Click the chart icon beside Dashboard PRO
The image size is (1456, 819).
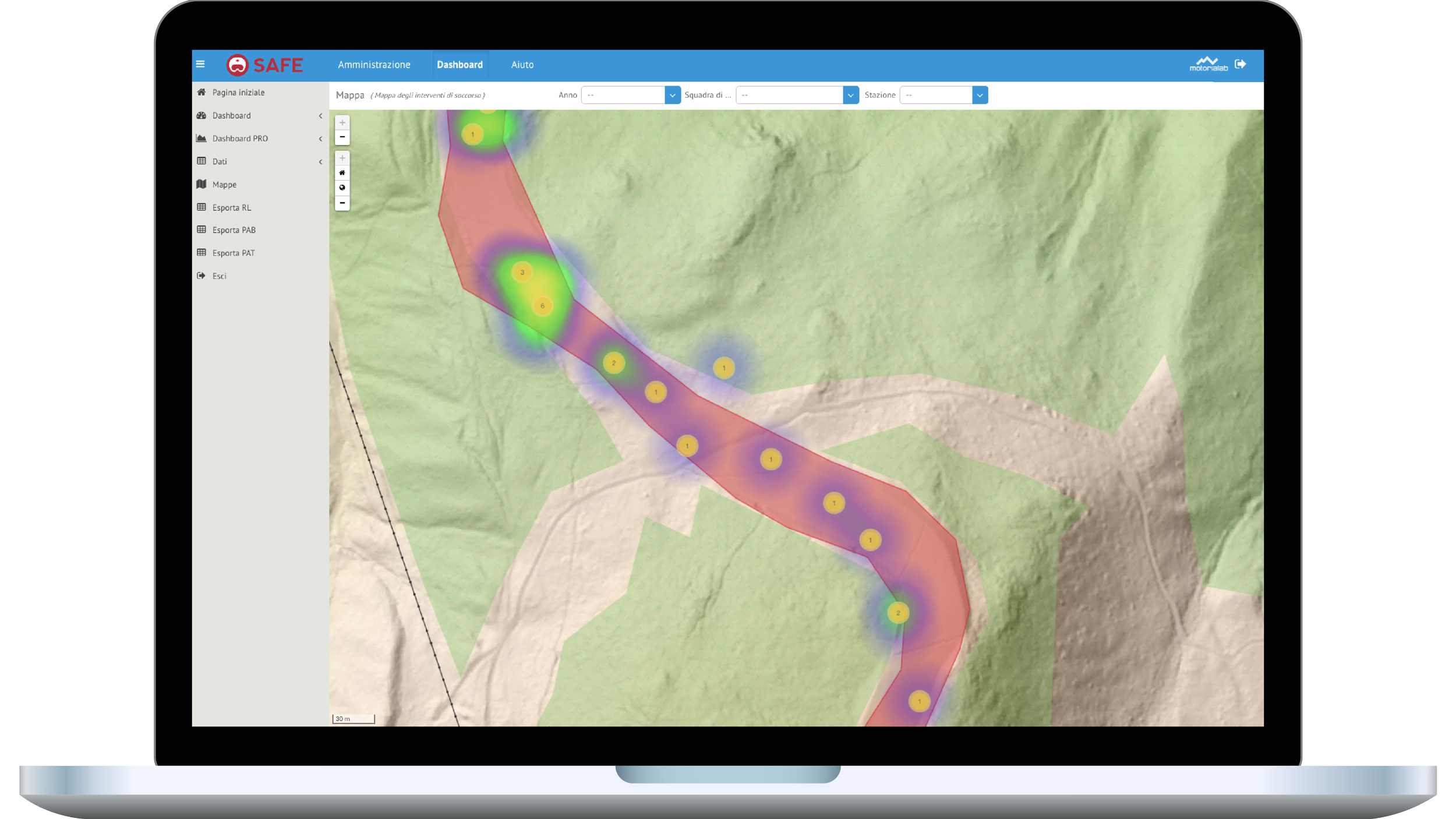(x=202, y=138)
